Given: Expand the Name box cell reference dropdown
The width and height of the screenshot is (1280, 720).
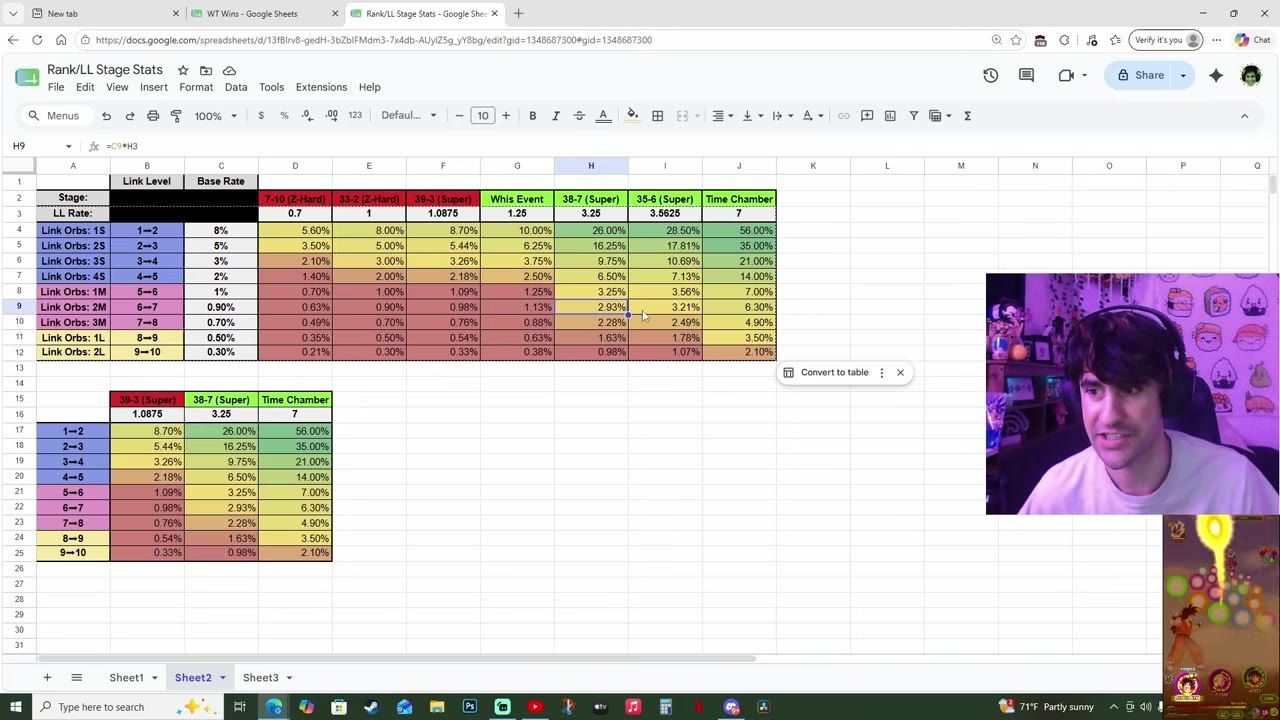Looking at the screenshot, I should [x=69, y=146].
